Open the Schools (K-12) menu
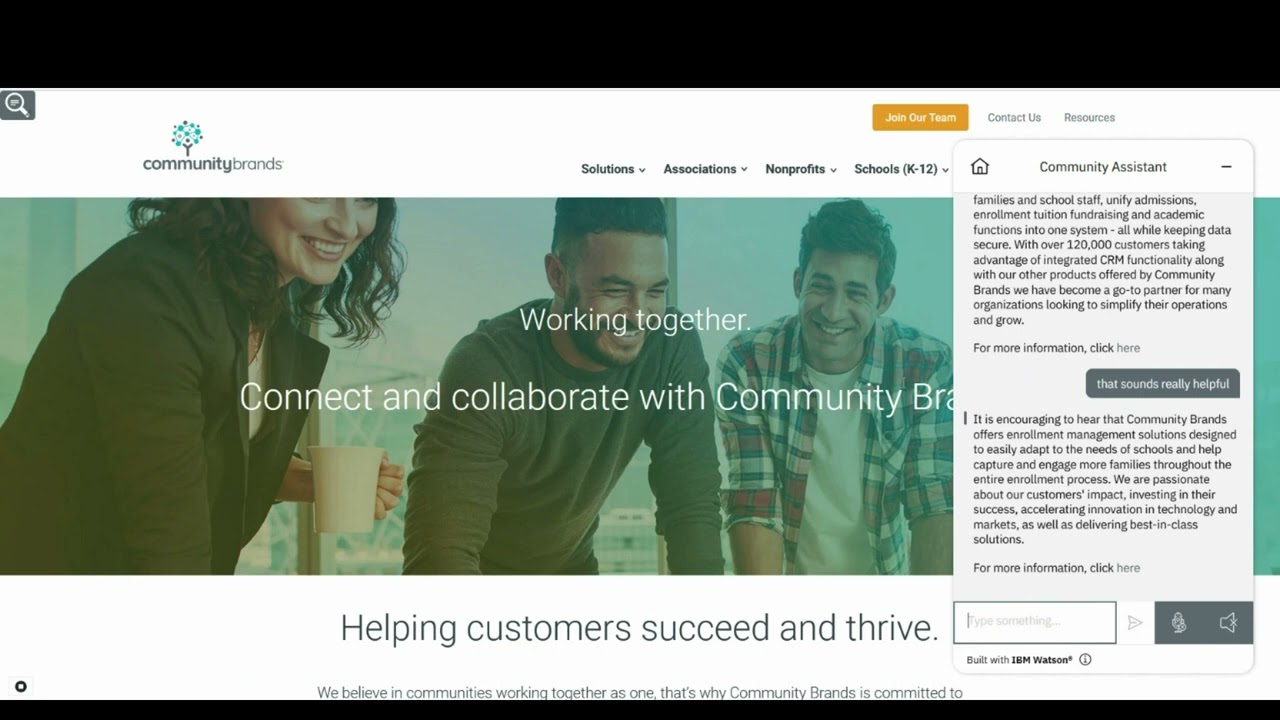 point(901,169)
